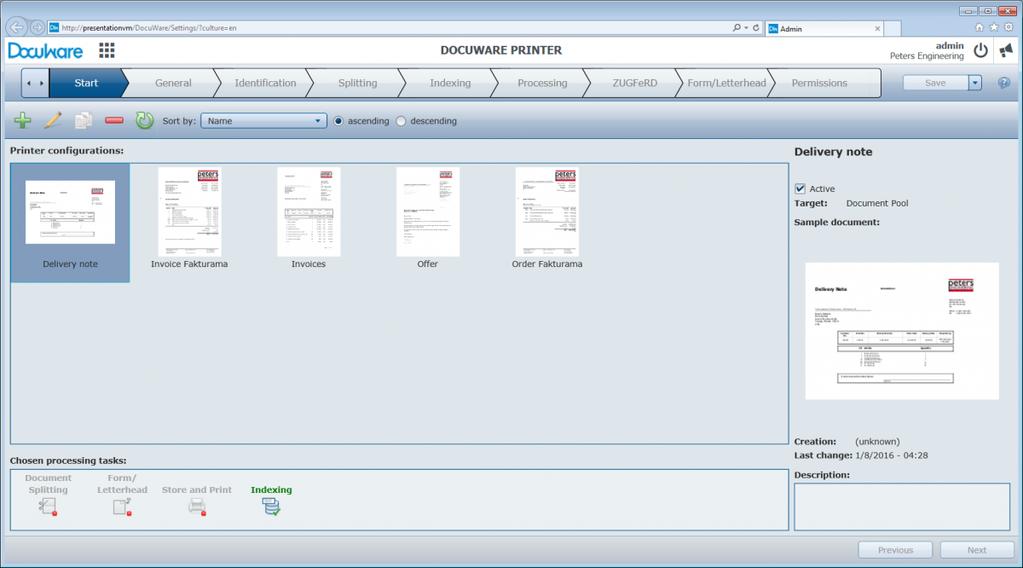Open the megaphone announcements icon
This screenshot has width=1023, height=568.
click(1006, 50)
